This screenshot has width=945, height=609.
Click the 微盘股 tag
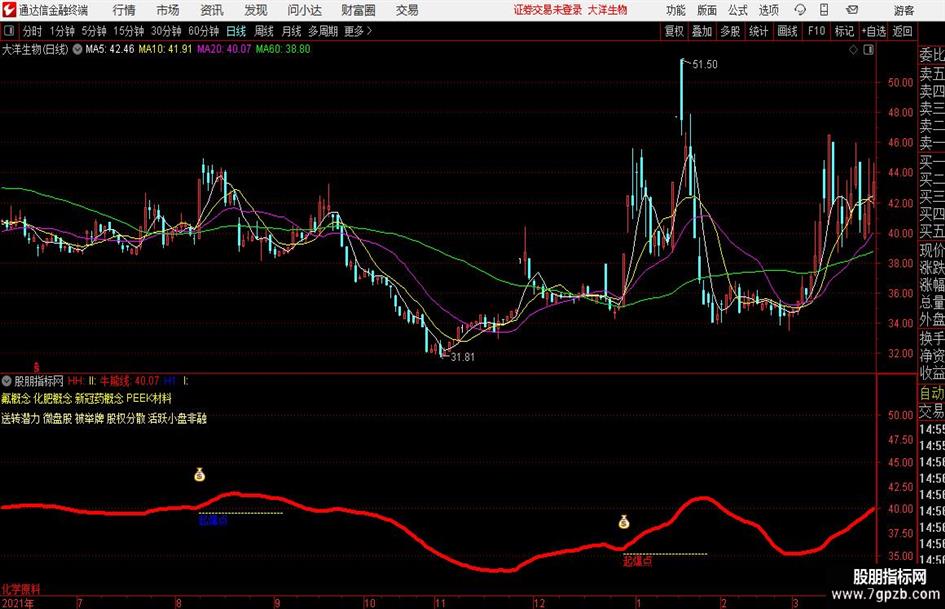coord(57,418)
